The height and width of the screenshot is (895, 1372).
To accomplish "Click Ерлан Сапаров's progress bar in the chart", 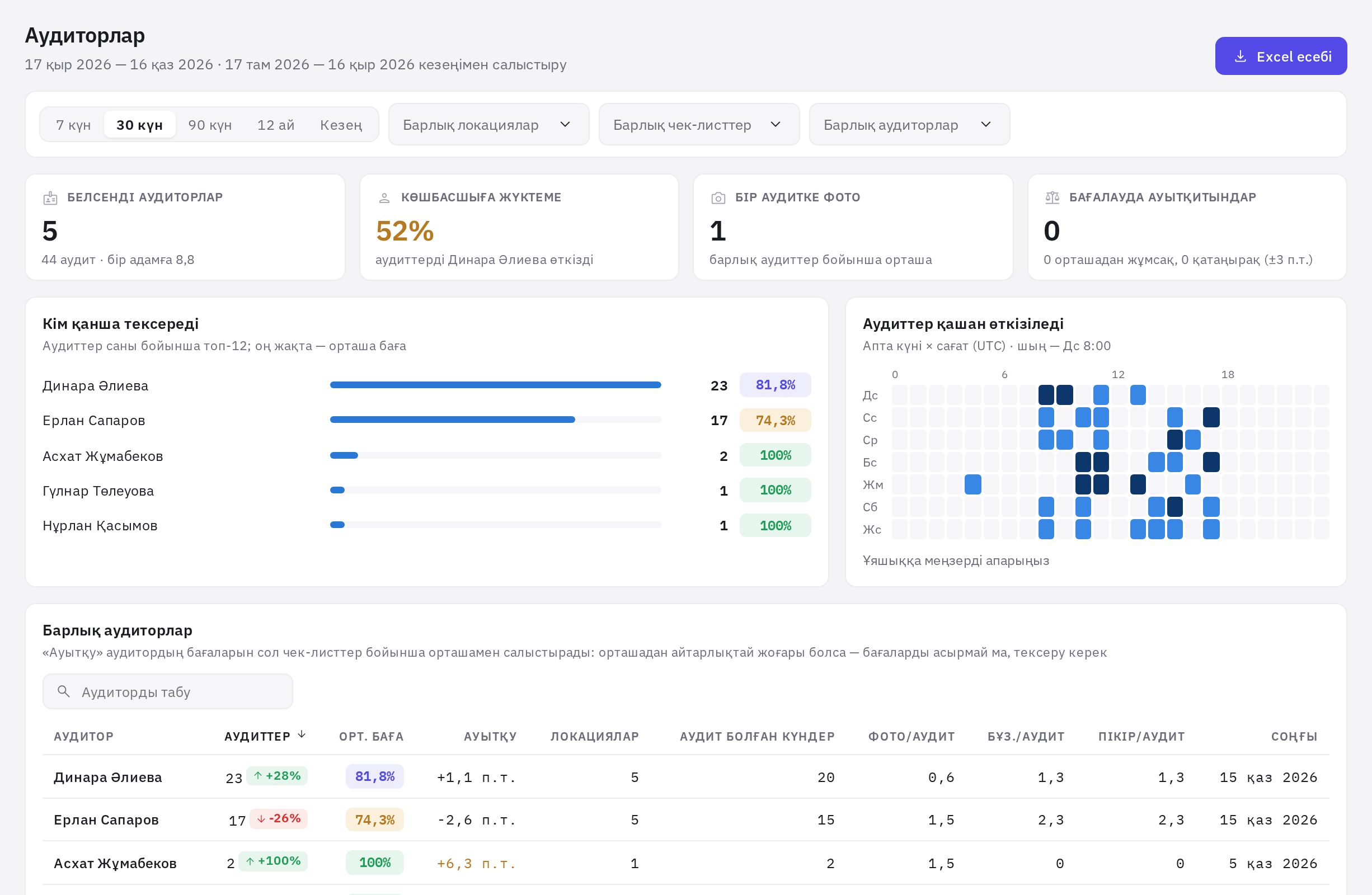I will coord(495,420).
